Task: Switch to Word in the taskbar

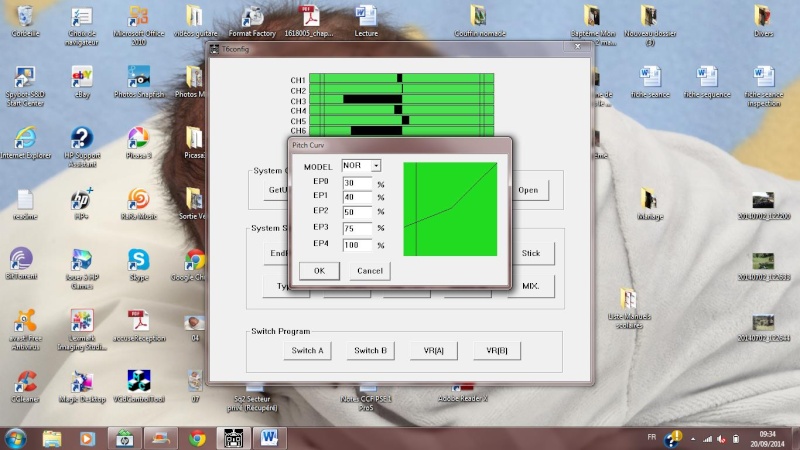Action: pos(269,438)
